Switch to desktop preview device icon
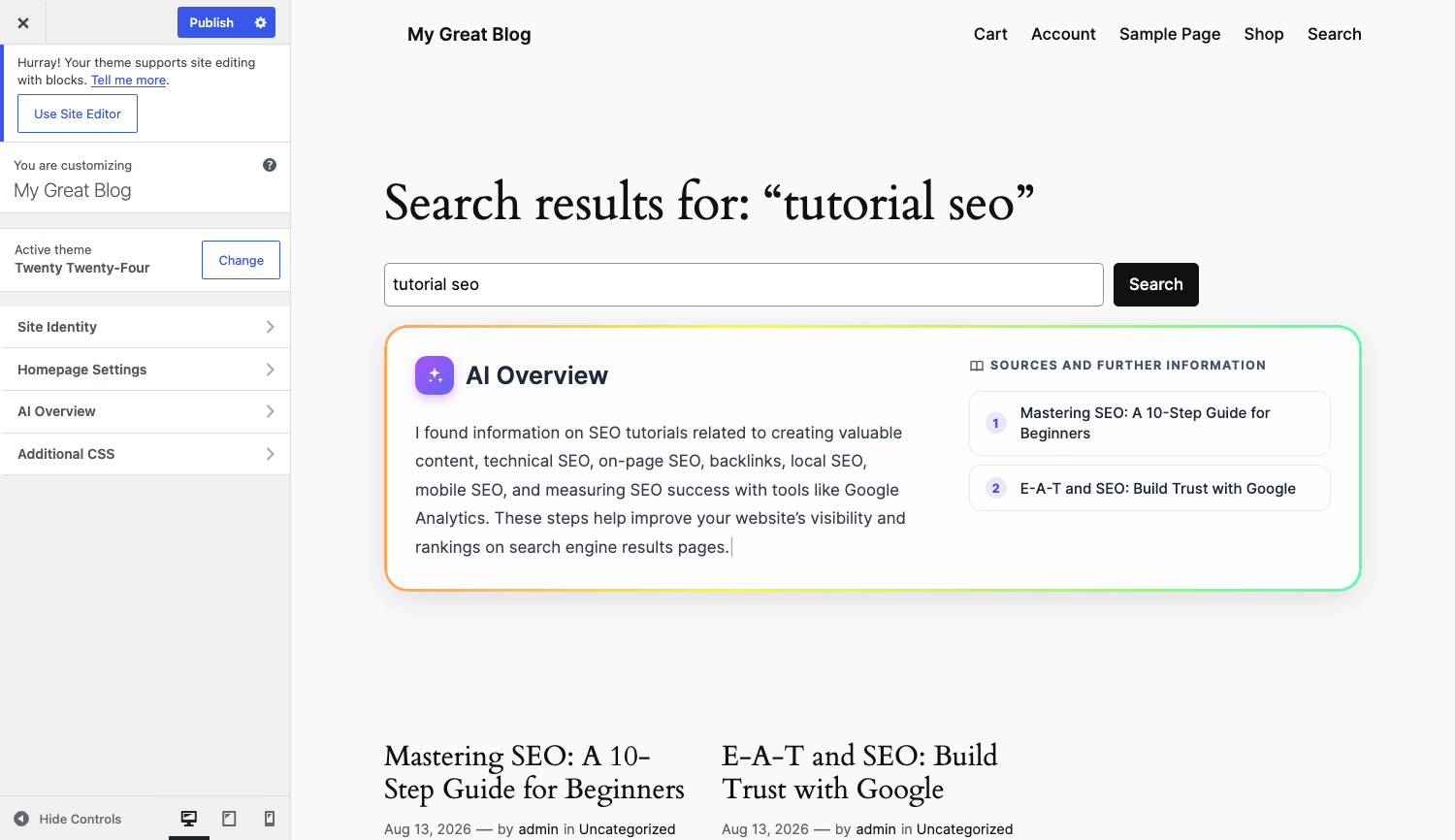1455x840 pixels. point(189,819)
